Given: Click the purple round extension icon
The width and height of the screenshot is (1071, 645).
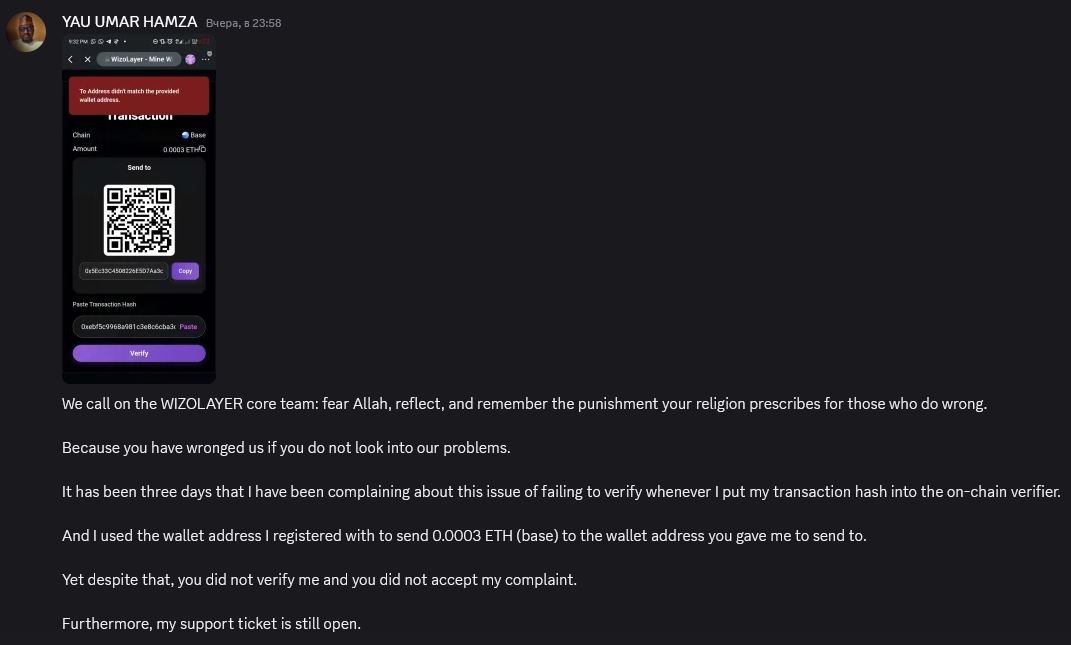Looking at the screenshot, I should point(190,60).
